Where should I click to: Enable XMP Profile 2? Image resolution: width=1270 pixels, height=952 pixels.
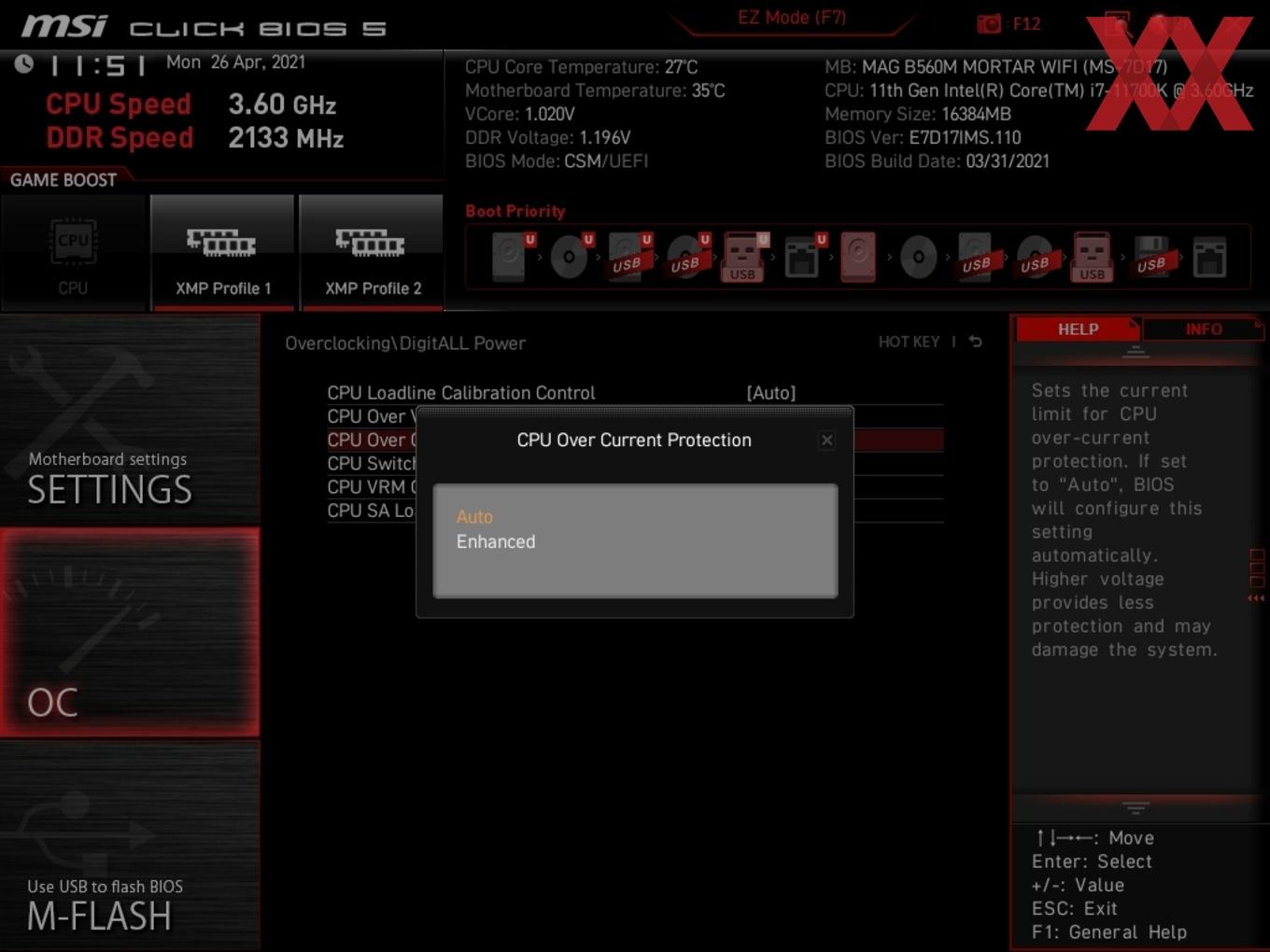coord(372,252)
